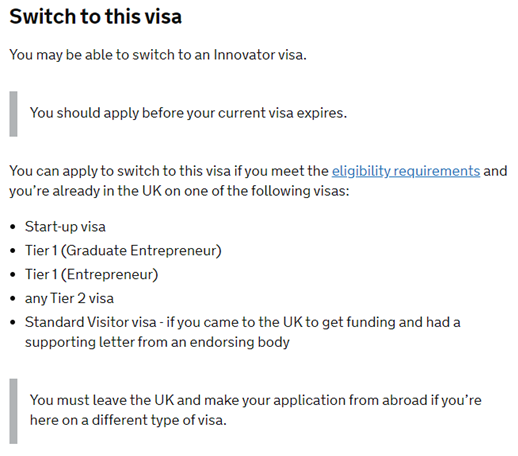Viewport: 518px width, 456px height.
Task: Click the grey bar beside the leave-UK notice
Action: click(x=13, y=411)
